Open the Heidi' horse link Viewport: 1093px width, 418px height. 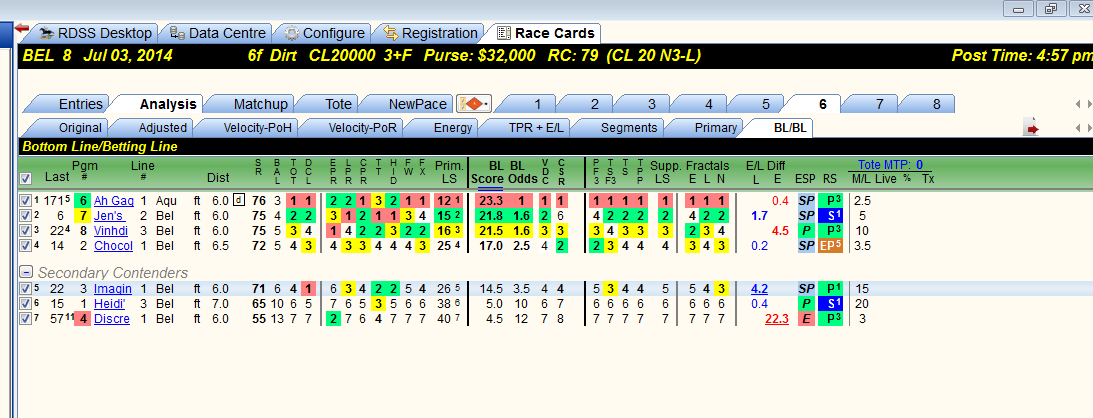pos(111,303)
